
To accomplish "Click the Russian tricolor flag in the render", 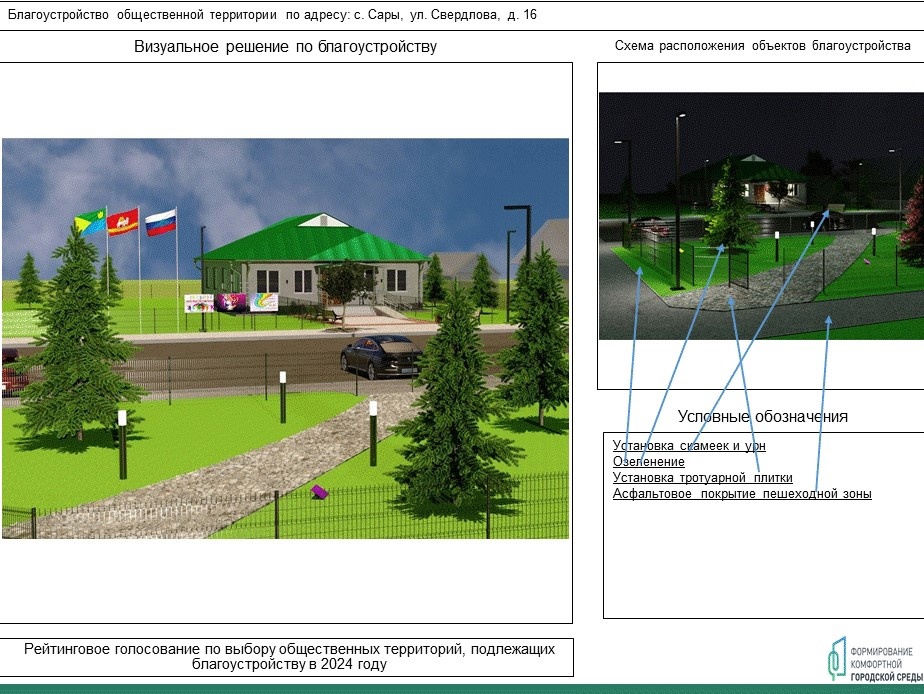I will coord(161,223).
